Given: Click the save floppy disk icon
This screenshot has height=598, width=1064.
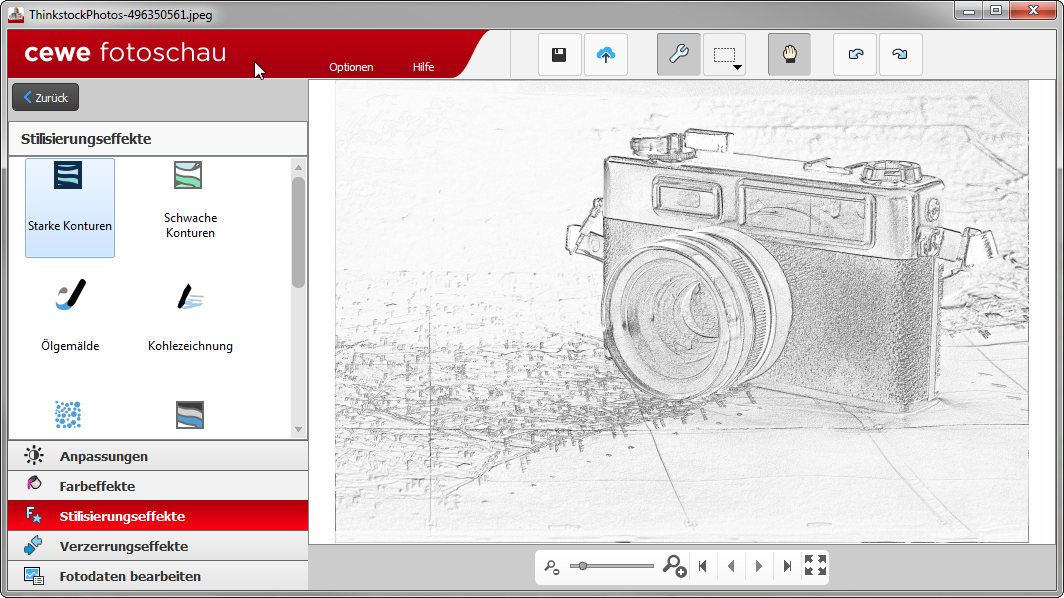Looking at the screenshot, I should point(559,55).
